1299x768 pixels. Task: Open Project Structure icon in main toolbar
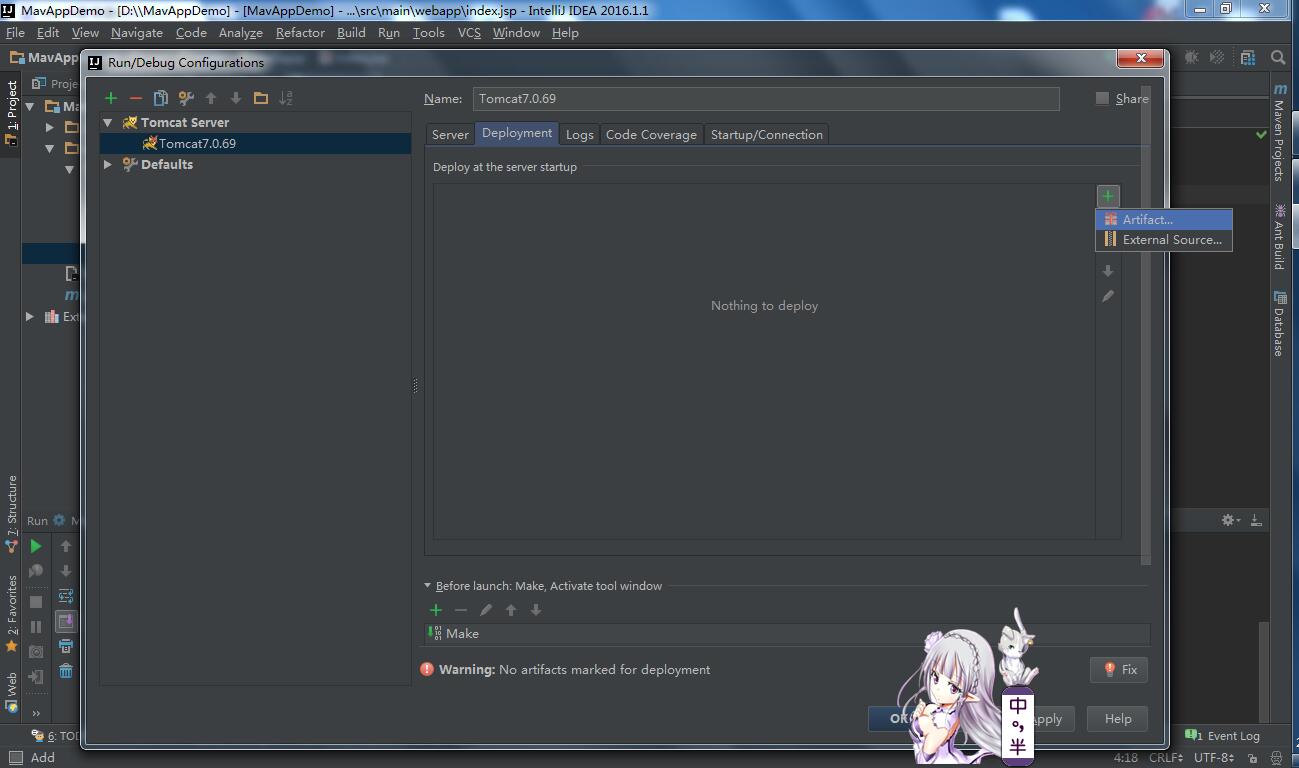click(1248, 57)
